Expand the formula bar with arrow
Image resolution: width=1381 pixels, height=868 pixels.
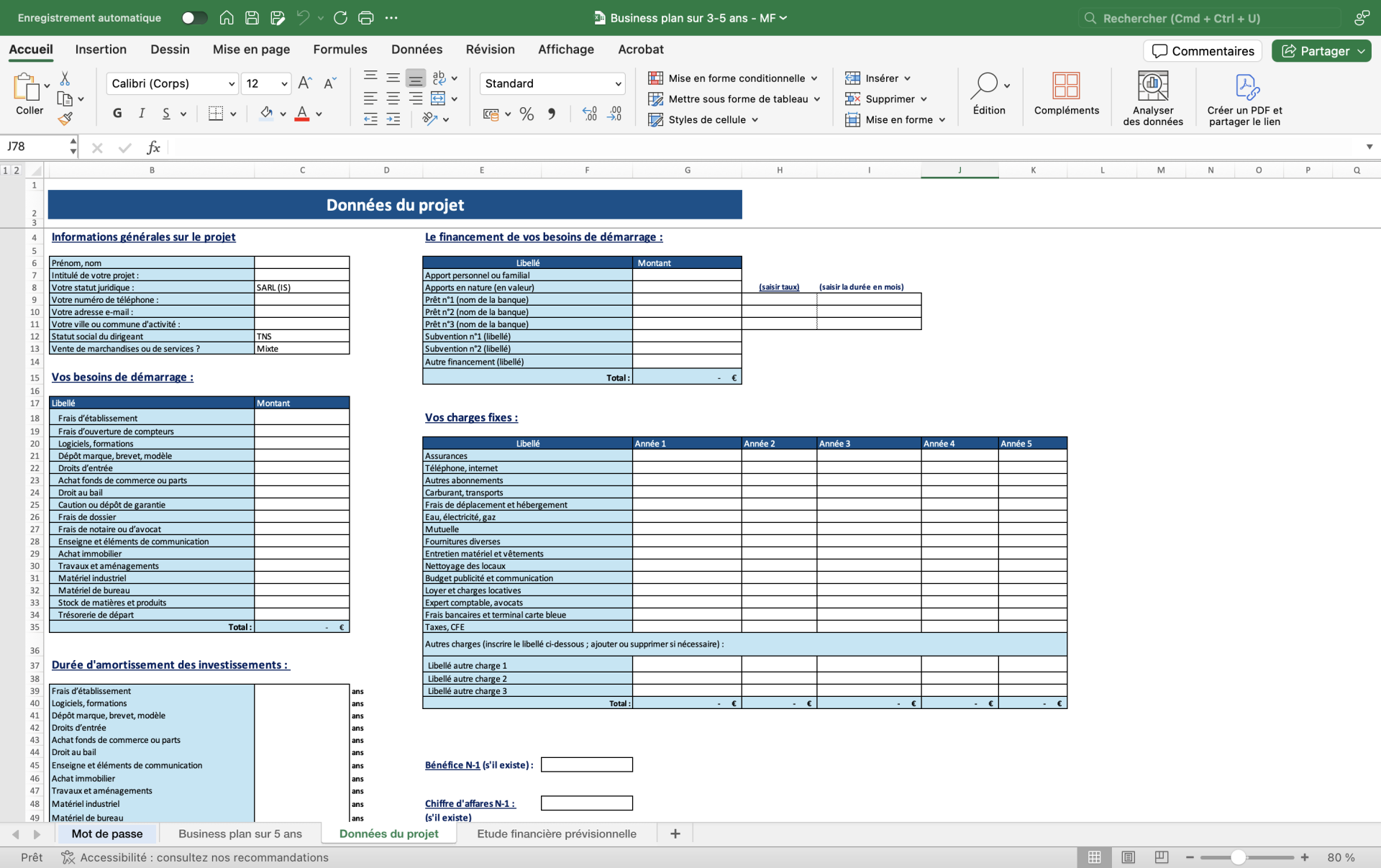pyautogui.click(x=1369, y=147)
